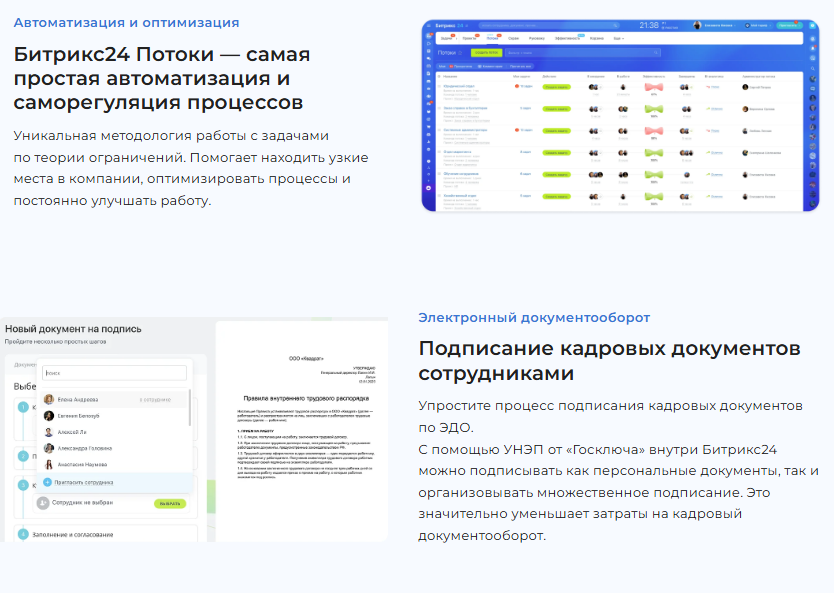Select Алексей Ли from employee list
The height and width of the screenshot is (593, 834).
(114, 432)
